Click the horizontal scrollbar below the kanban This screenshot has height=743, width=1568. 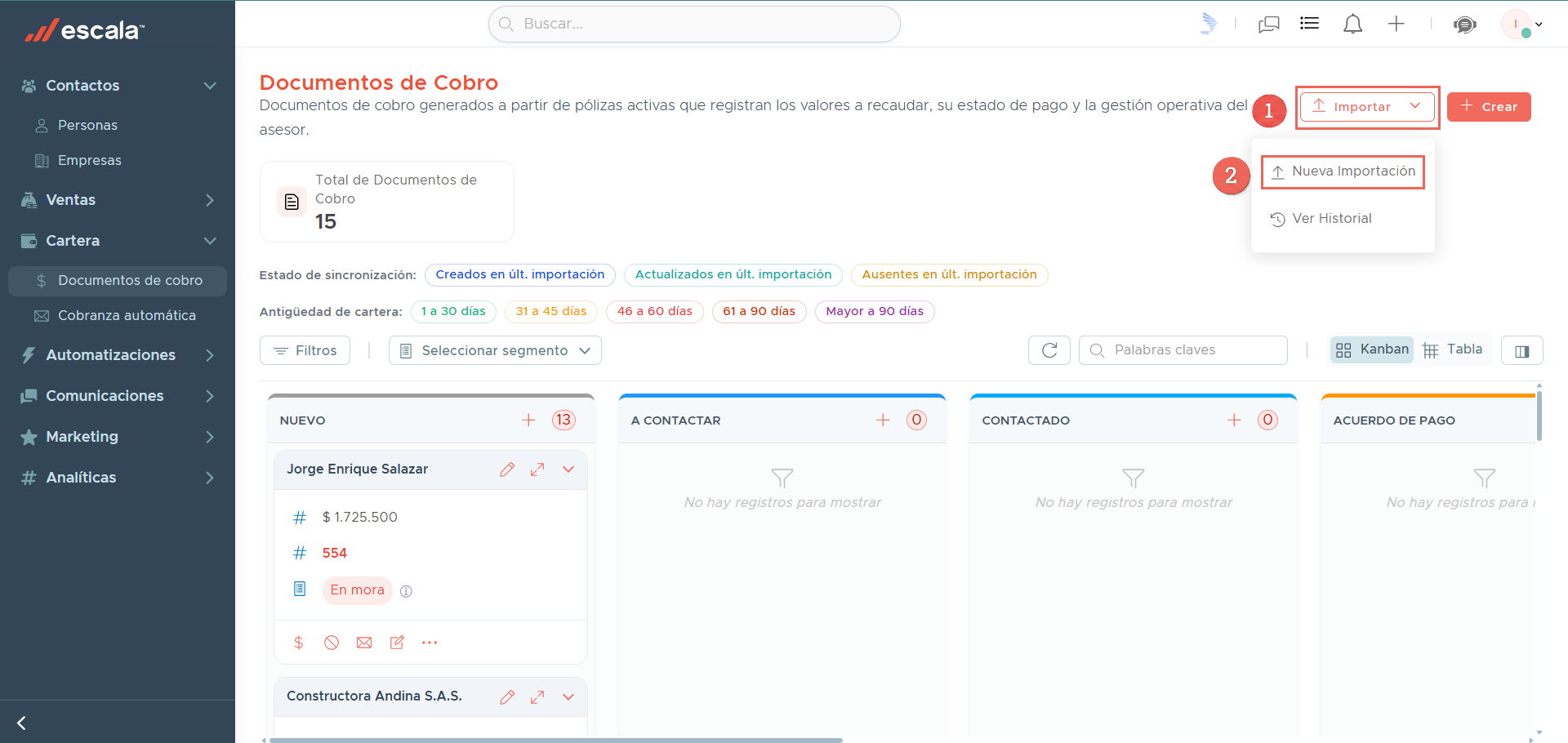pyautogui.click(x=555, y=740)
